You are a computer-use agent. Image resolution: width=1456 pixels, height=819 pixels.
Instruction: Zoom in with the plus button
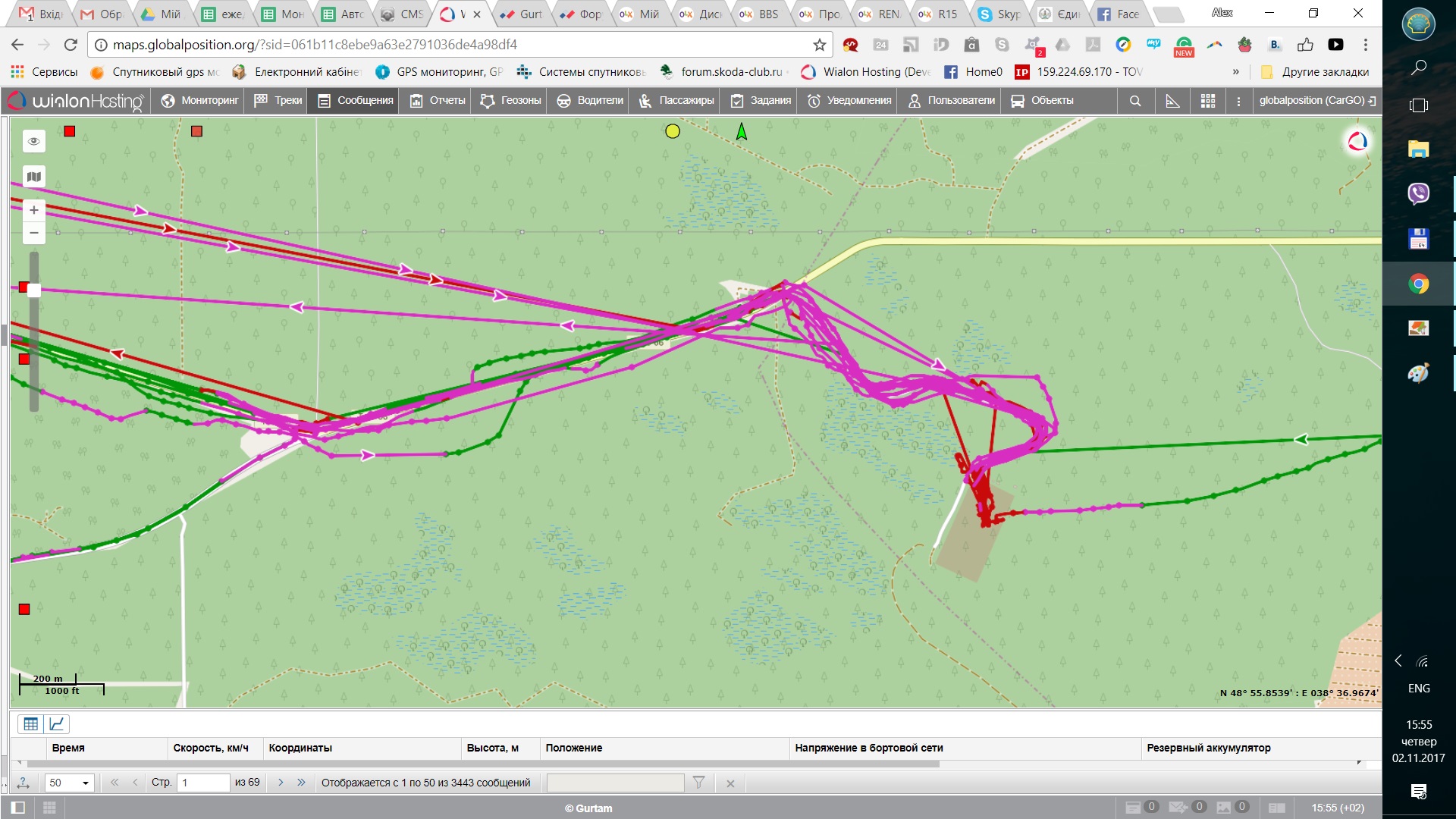(33, 210)
